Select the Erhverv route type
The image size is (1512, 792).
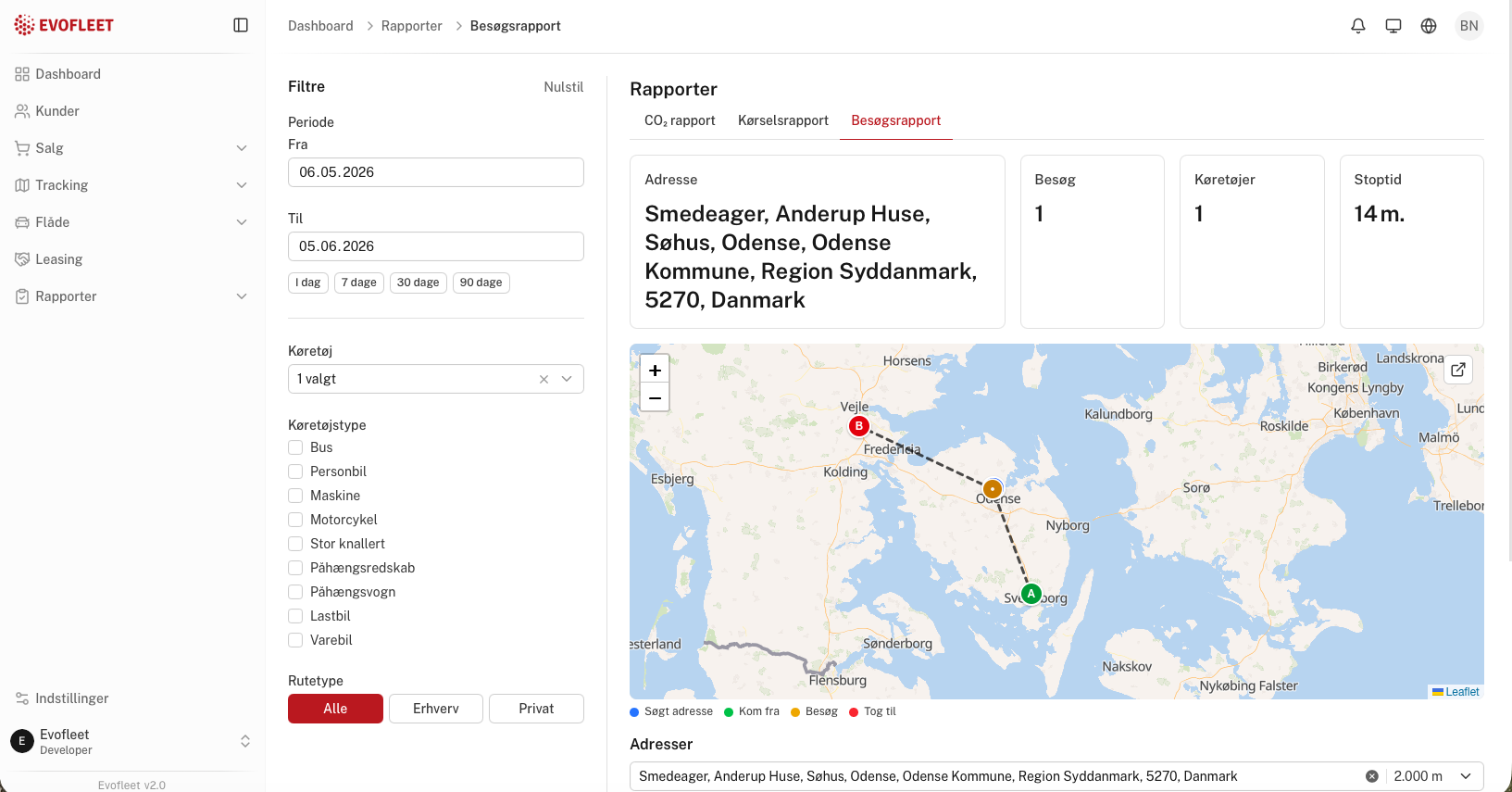coord(436,709)
